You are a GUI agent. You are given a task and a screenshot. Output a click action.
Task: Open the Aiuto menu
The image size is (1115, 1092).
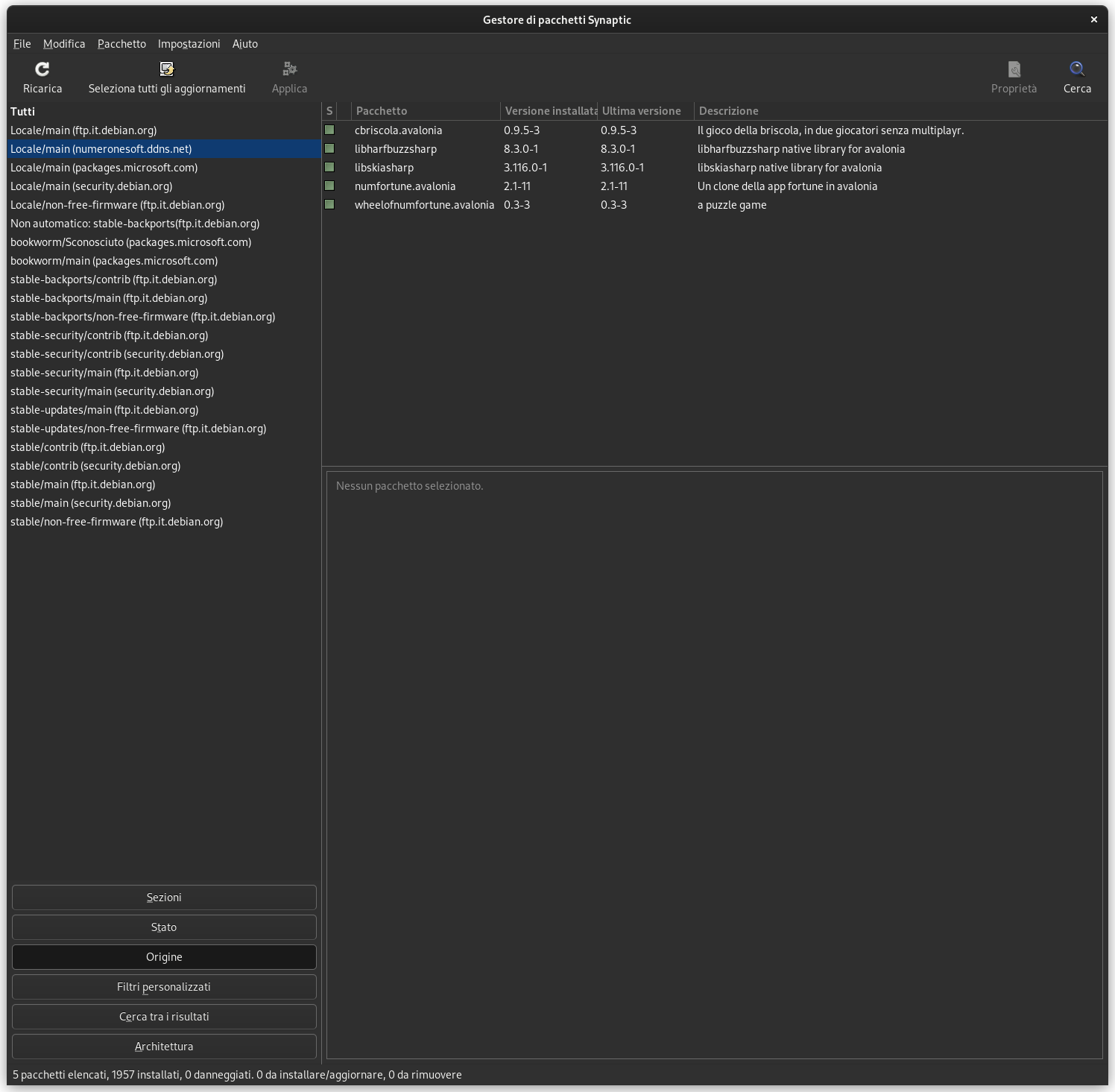245,44
